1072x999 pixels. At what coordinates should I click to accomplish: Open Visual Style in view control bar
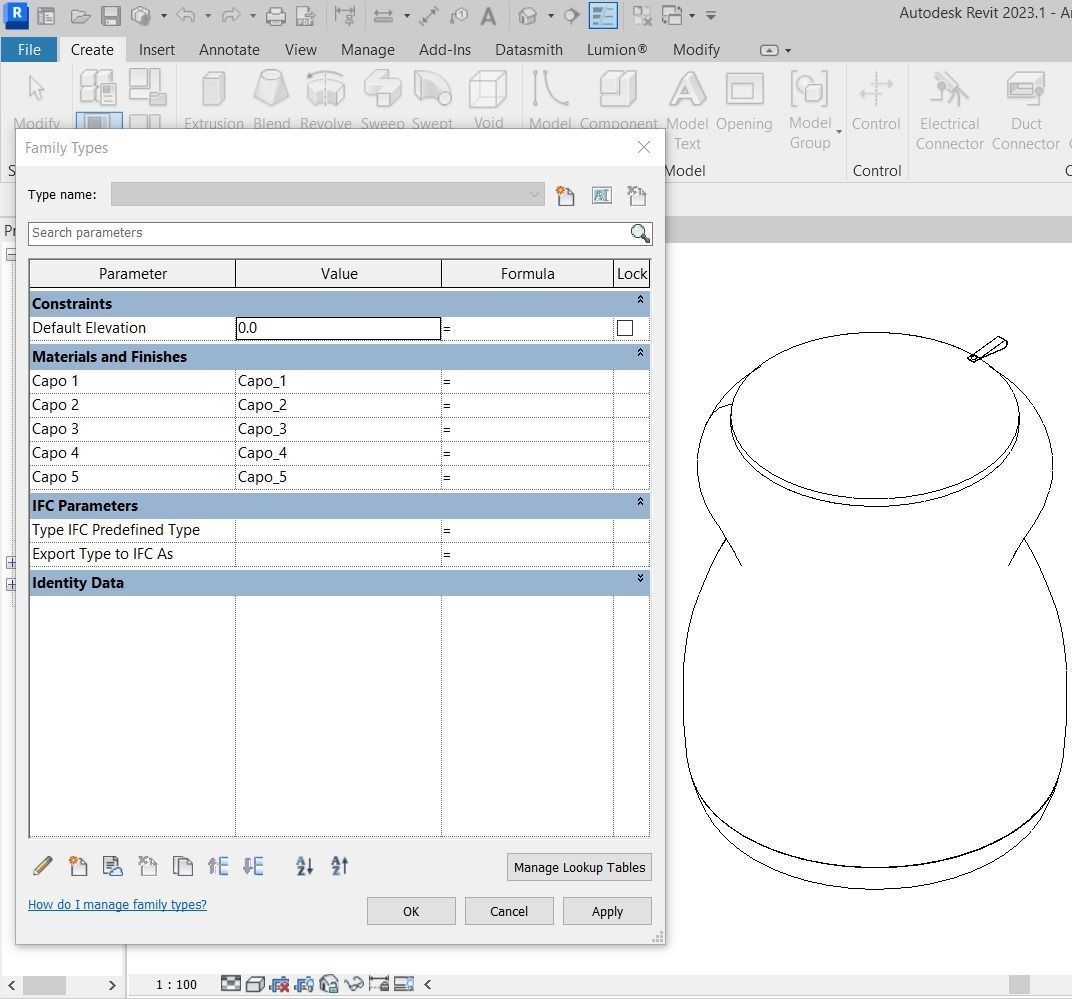255,984
